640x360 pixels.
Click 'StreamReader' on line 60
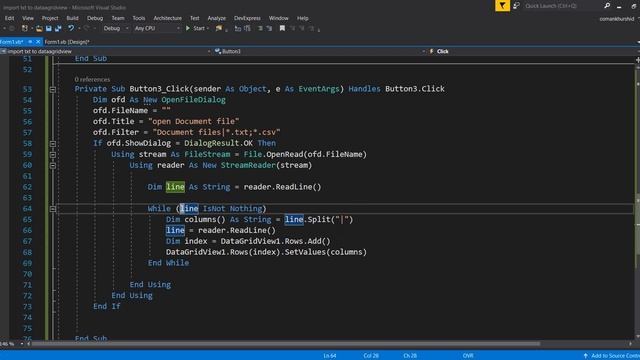coord(248,165)
